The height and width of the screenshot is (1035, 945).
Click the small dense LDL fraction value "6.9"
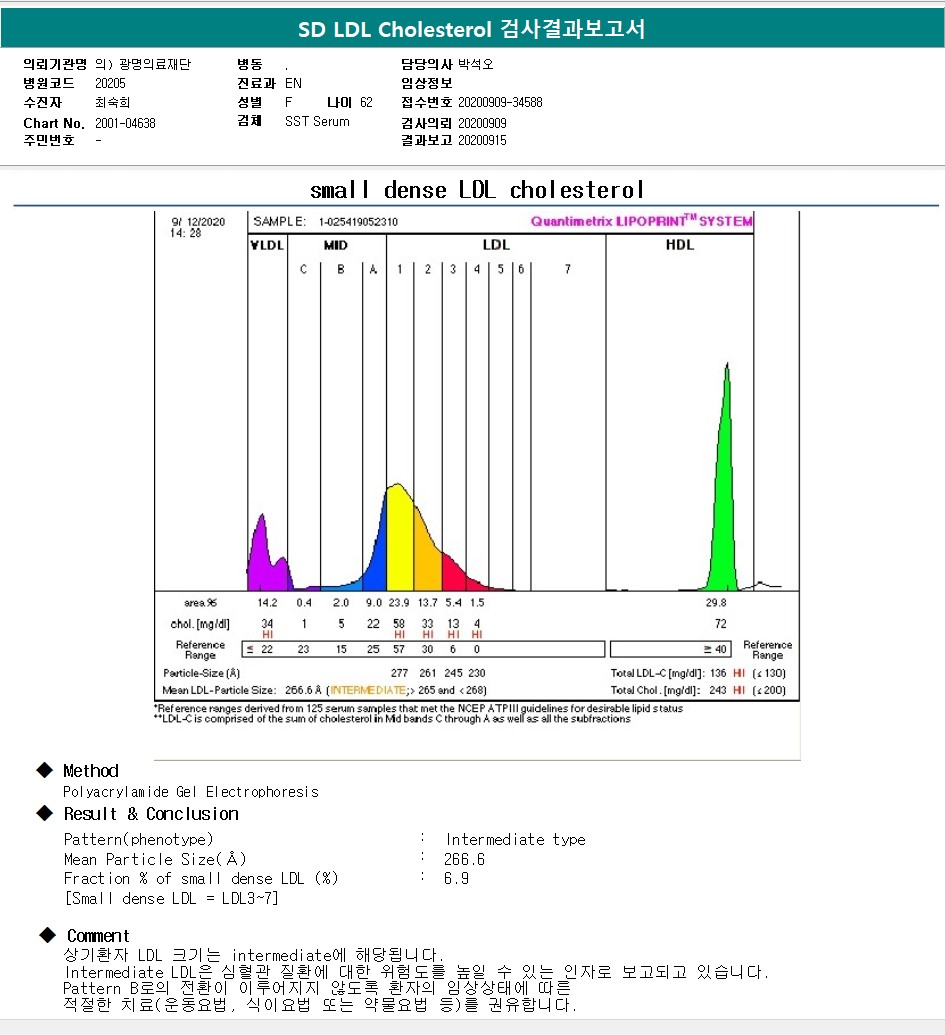[x=456, y=879]
